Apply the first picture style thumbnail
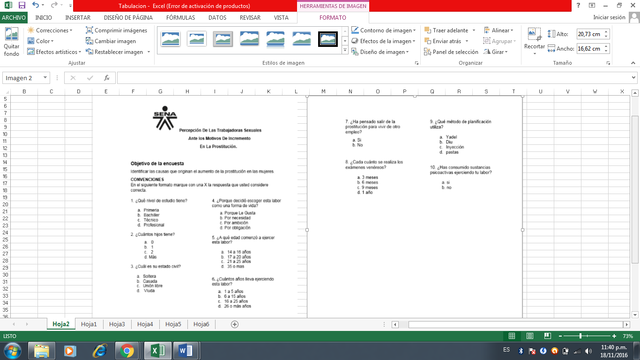Viewport: 640px width, 360px height. point(170,39)
